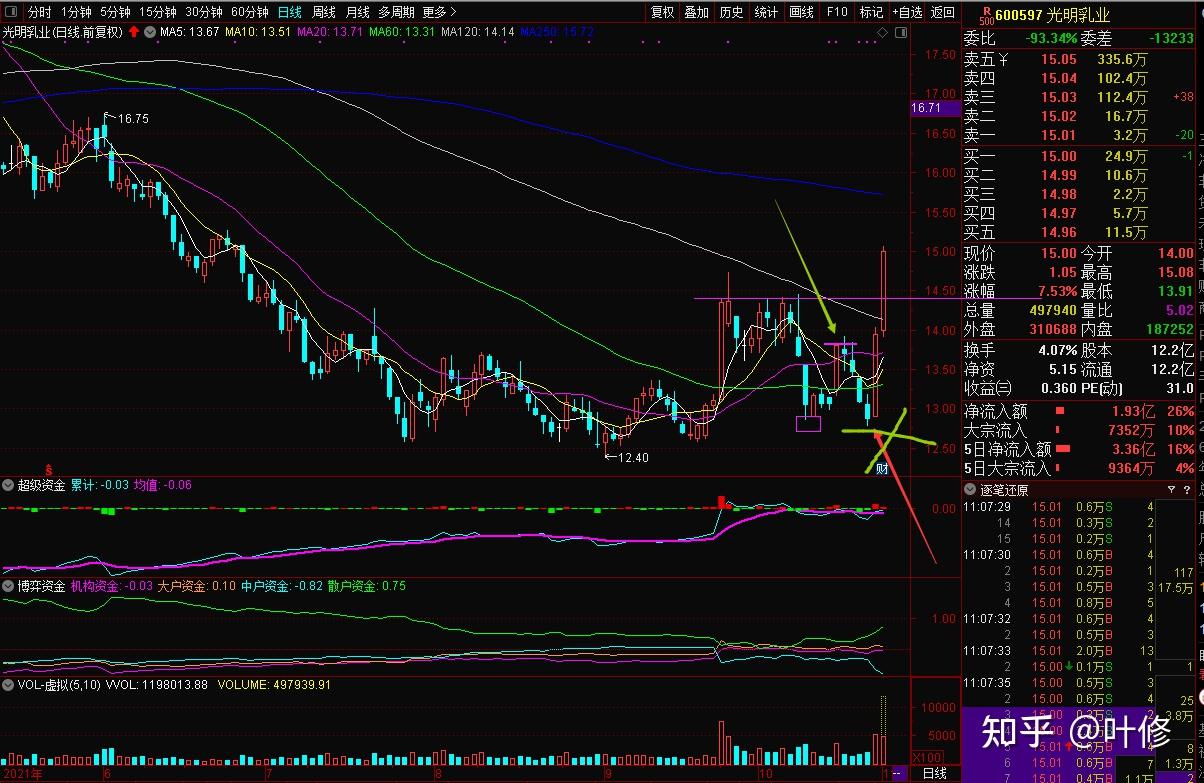Screen dimensions: 1204x783
Task: Click the MA20: 13.71 indicator label
Action: (331, 32)
